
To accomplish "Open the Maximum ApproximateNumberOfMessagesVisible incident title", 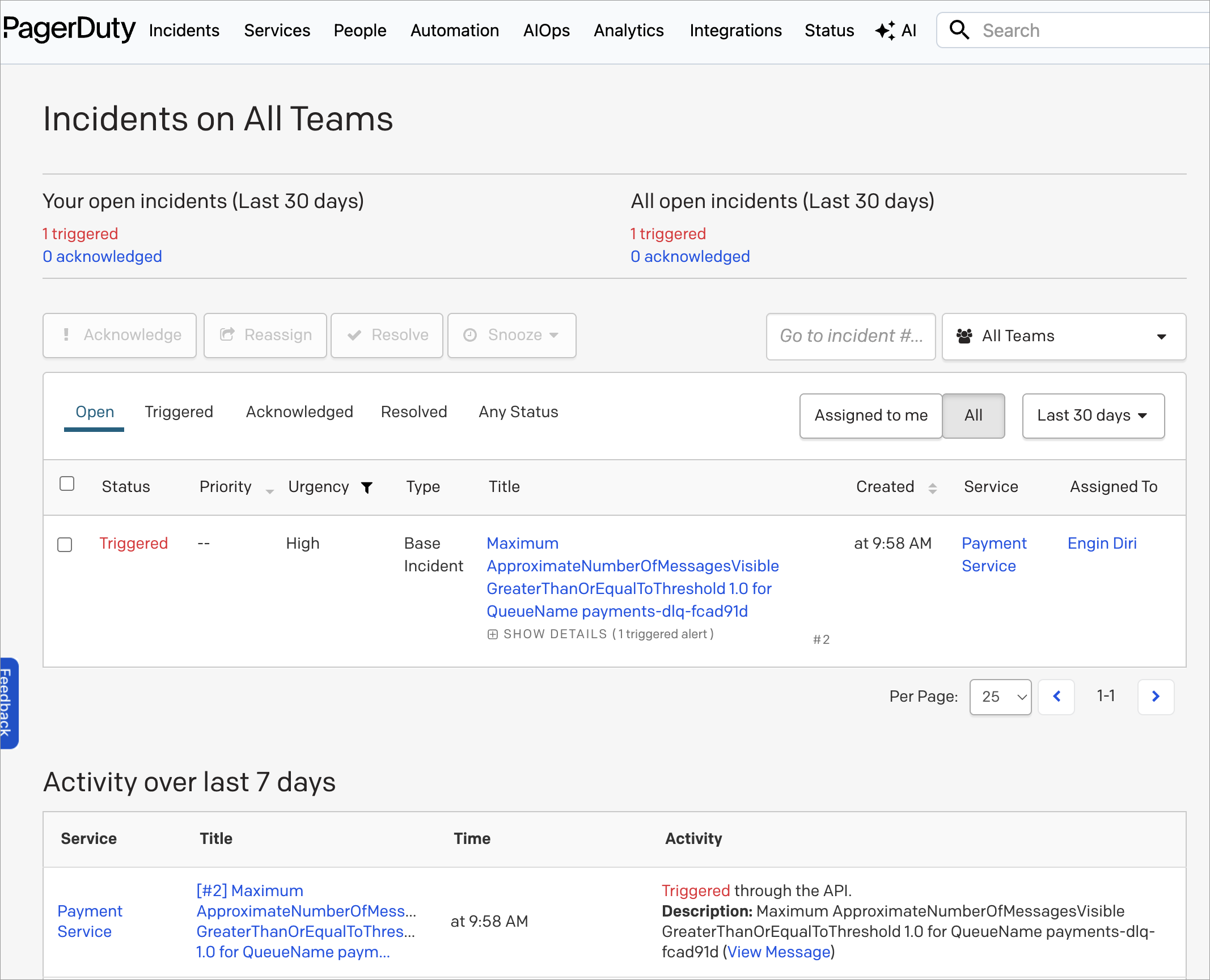I will click(x=633, y=578).
